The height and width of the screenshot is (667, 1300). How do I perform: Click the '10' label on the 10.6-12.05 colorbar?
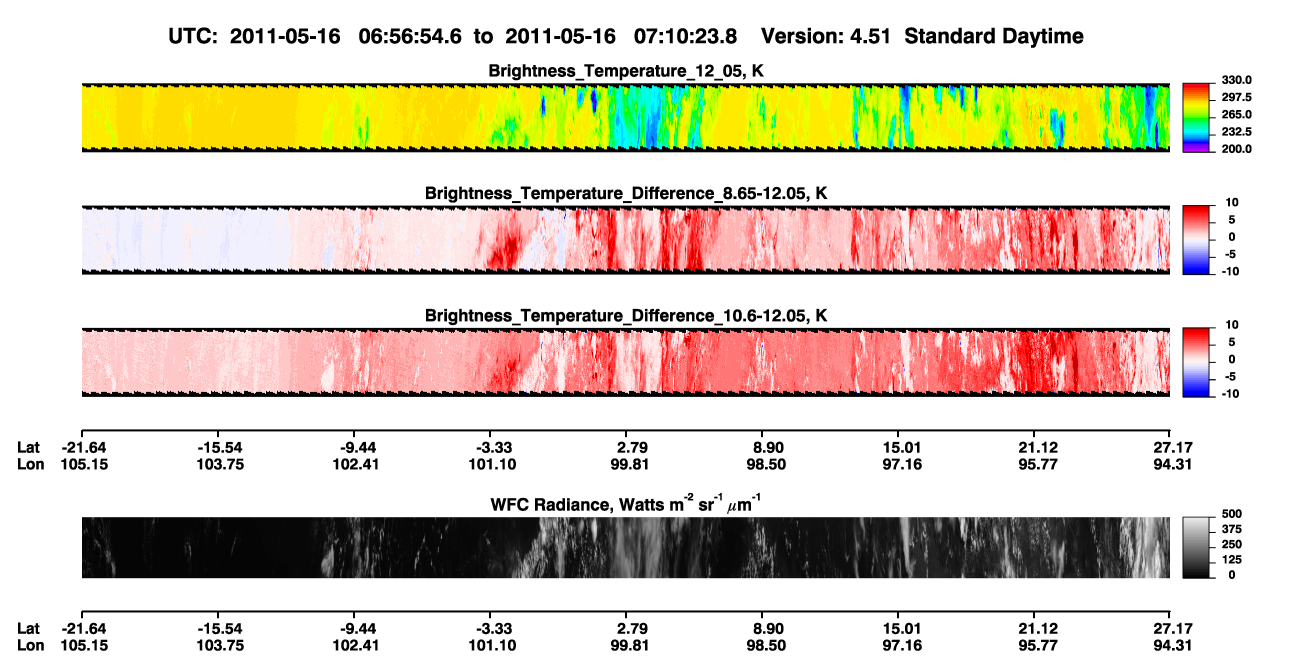point(1232,325)
